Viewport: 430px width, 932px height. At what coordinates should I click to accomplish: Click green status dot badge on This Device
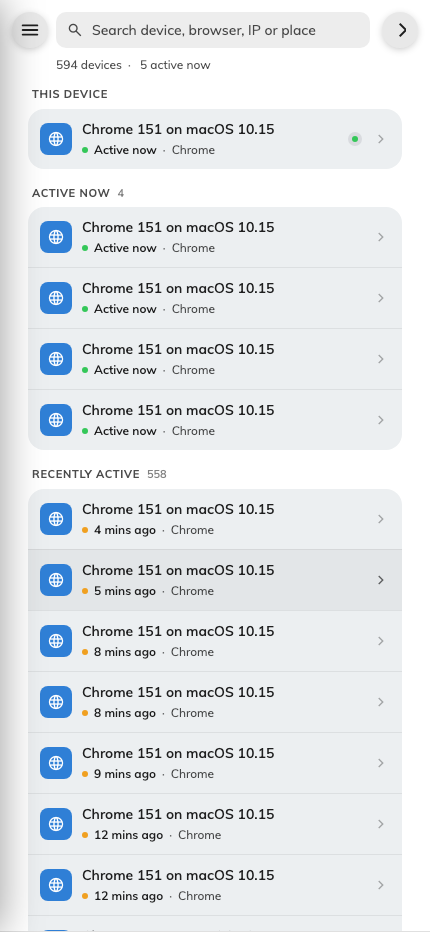point(355,139)
